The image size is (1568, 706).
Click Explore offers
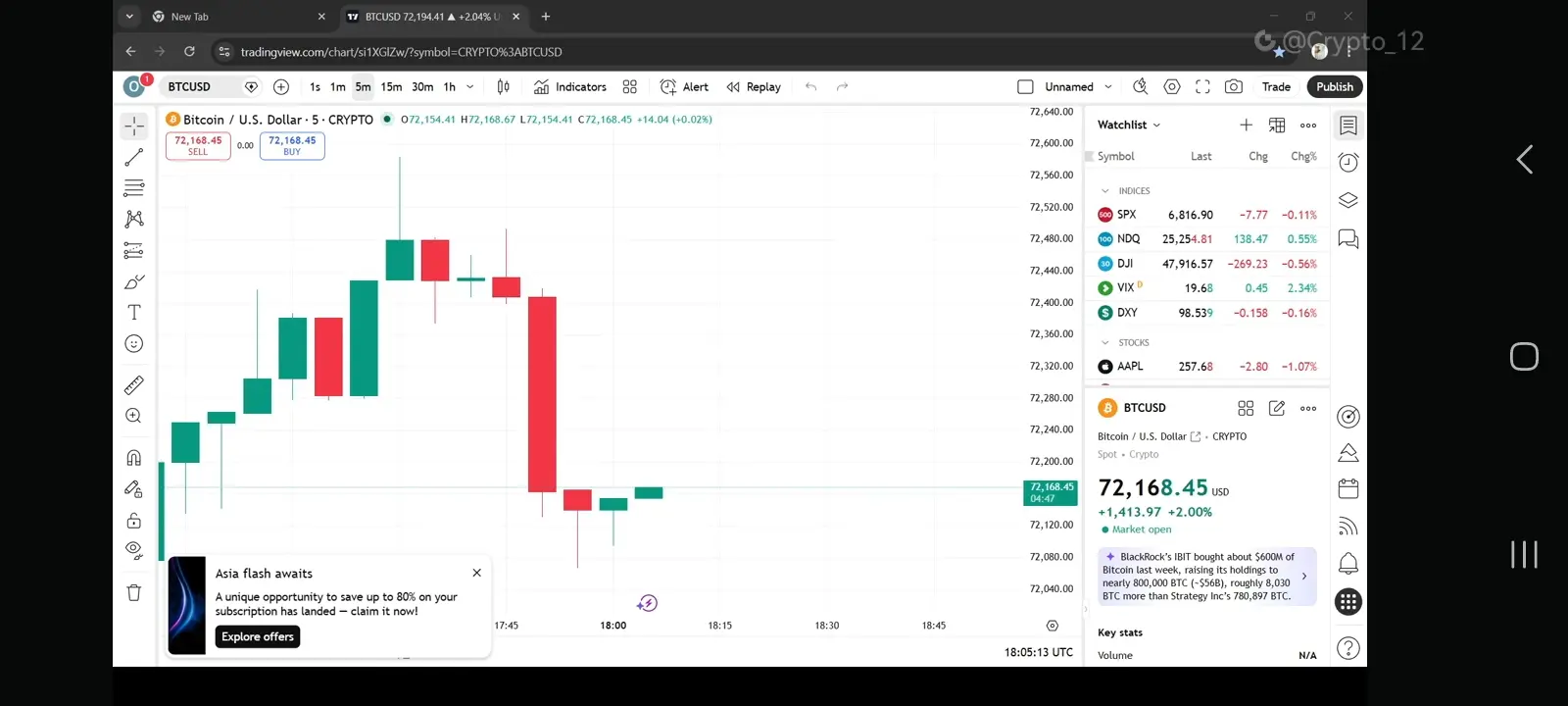click(258, 637)
